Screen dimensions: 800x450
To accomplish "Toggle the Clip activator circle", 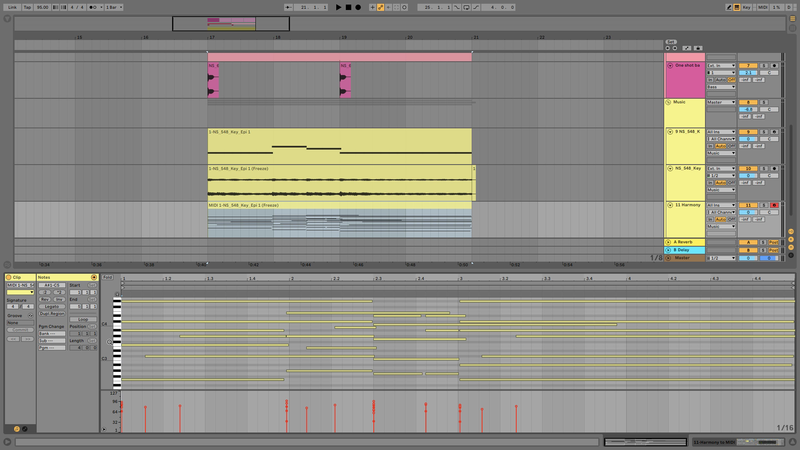I will coord(9,277).
